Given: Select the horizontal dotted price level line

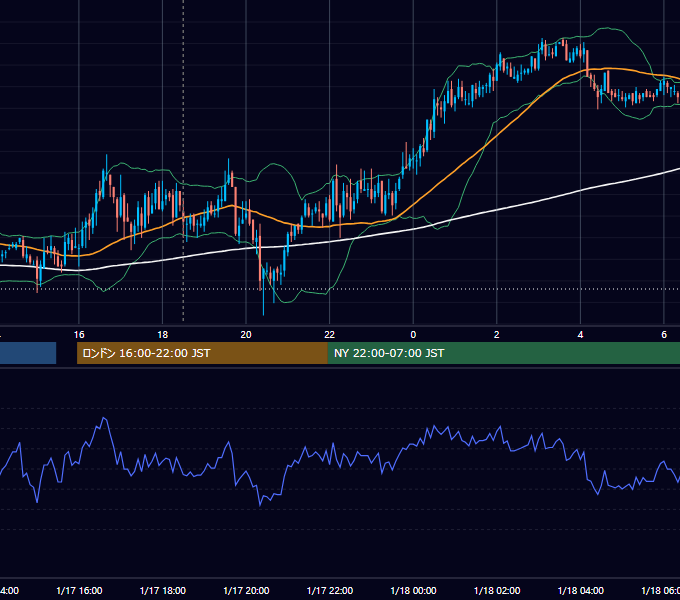Looking at the screenshot, I should [340, 289].
